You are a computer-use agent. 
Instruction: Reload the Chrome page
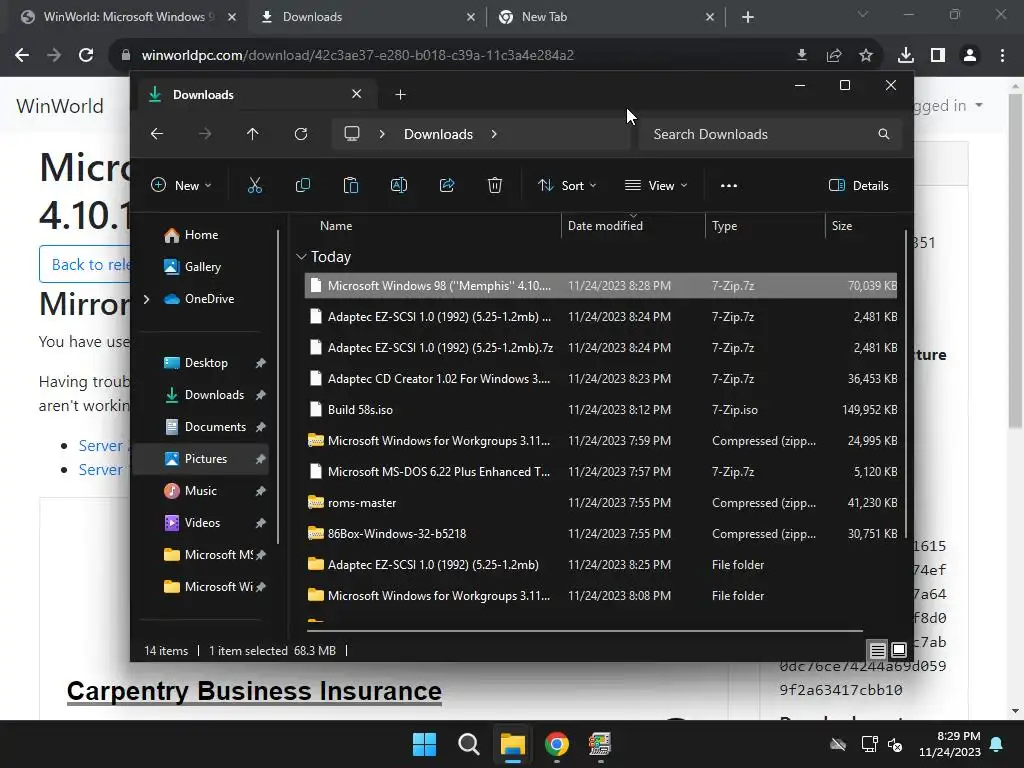(86, 55)
